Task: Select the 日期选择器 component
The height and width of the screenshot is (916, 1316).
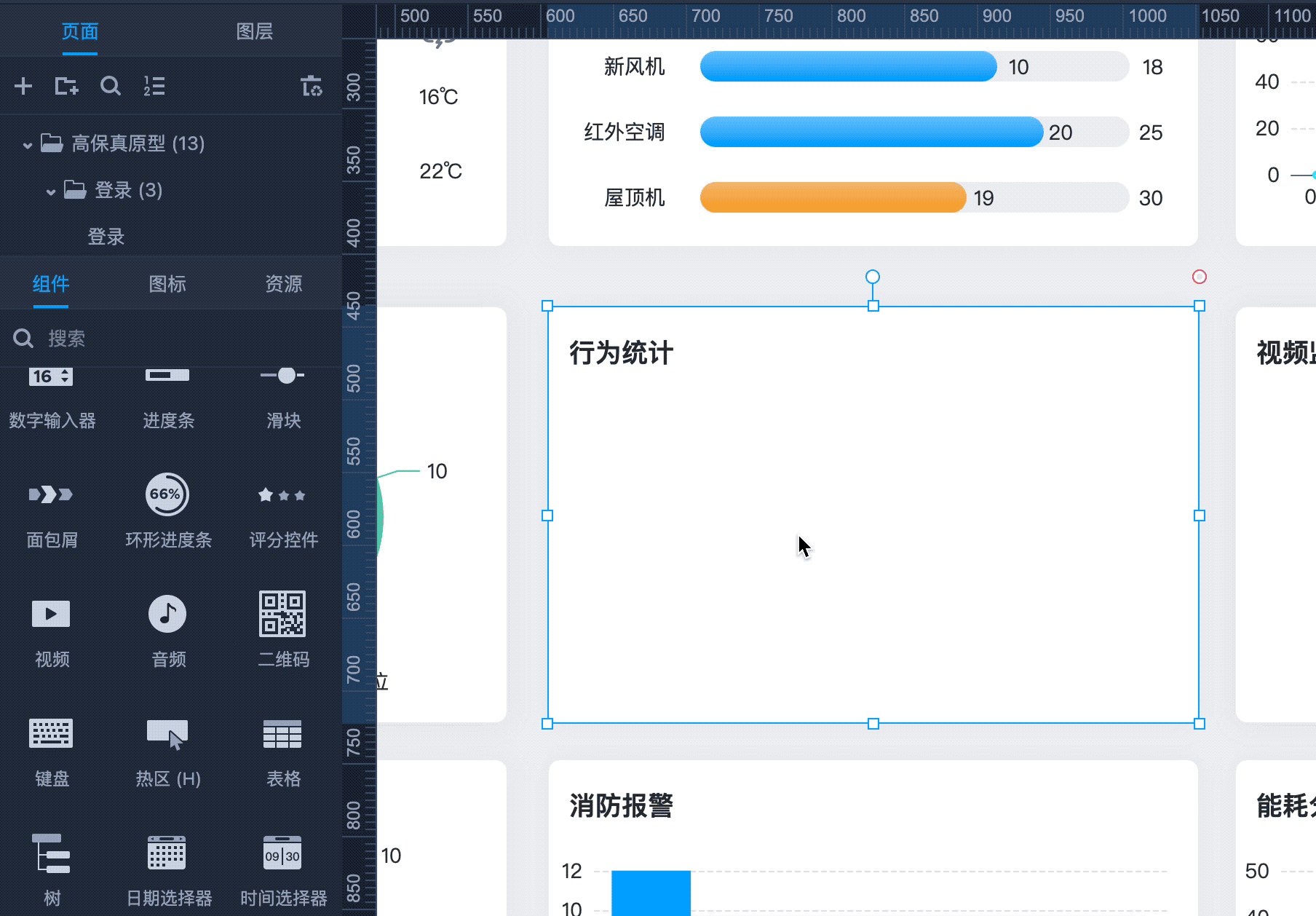Action: 168,871
